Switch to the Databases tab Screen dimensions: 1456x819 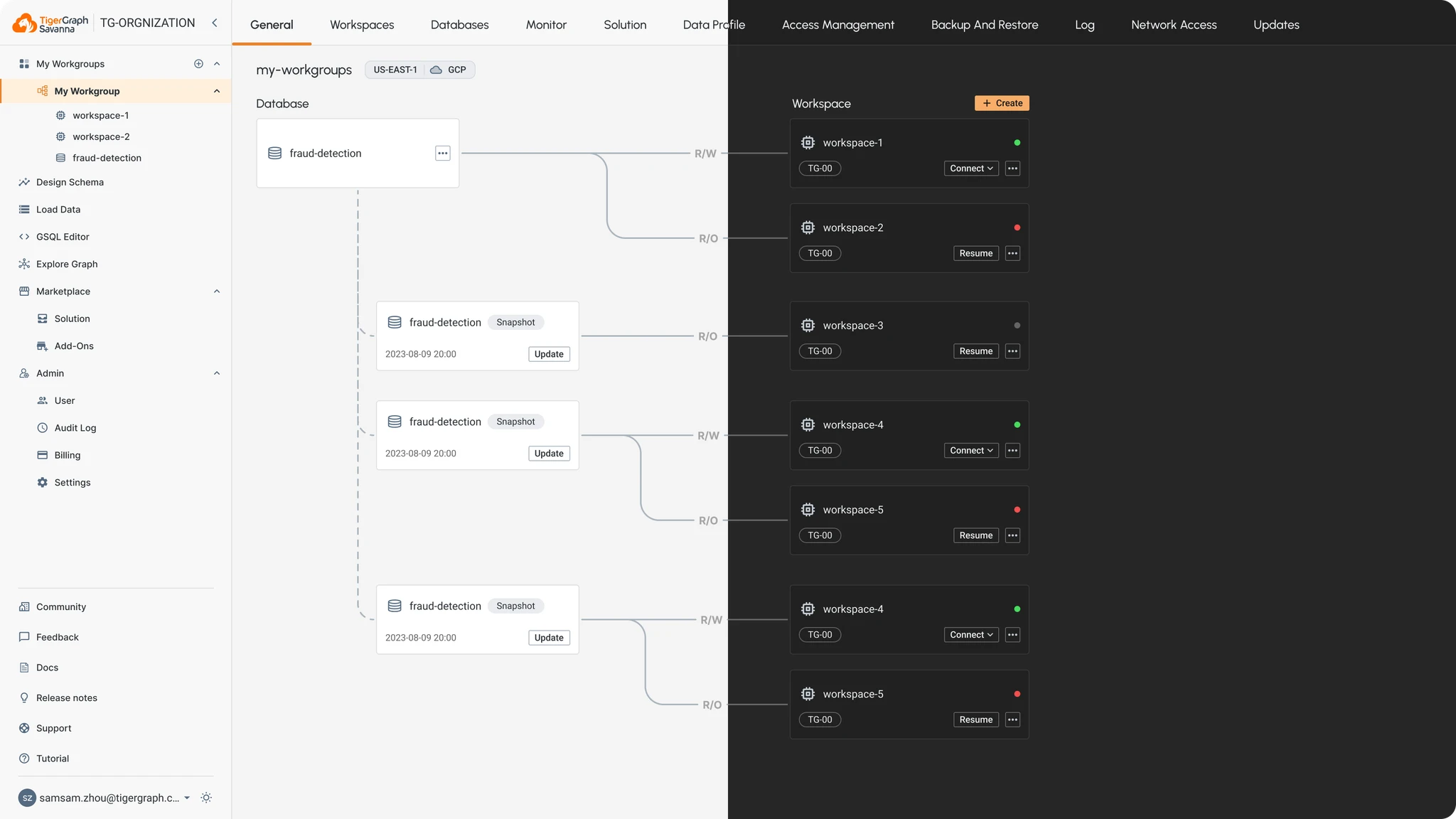[459, 25]
